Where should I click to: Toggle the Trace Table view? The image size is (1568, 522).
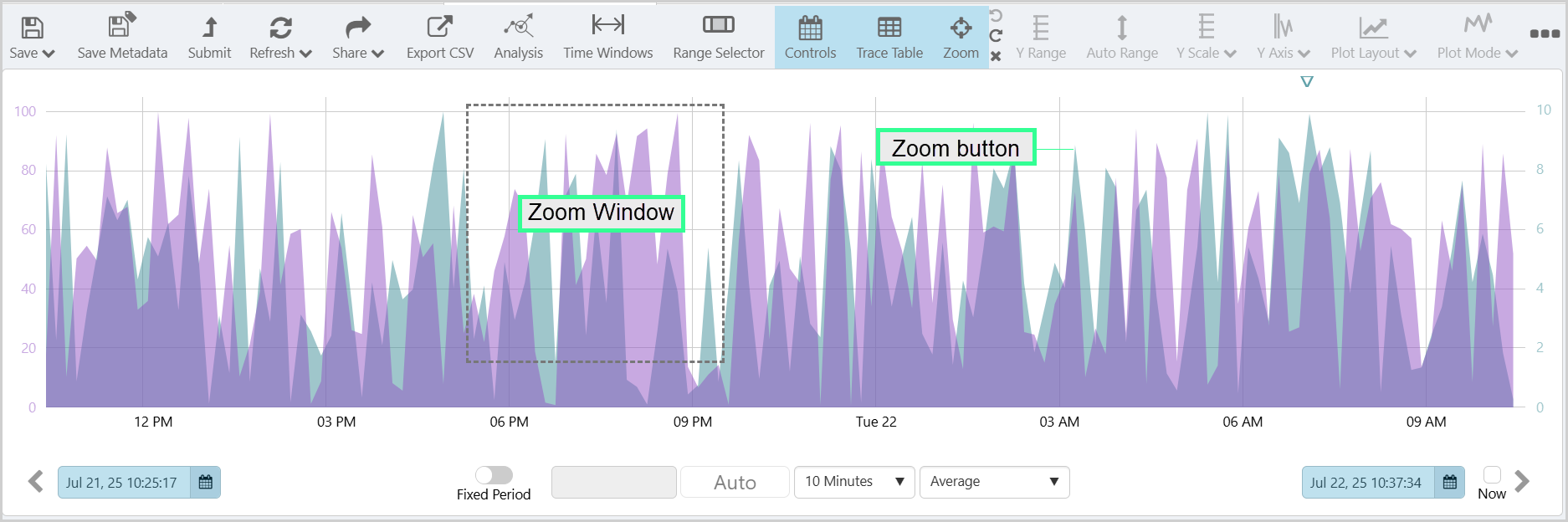click(889, 38)
